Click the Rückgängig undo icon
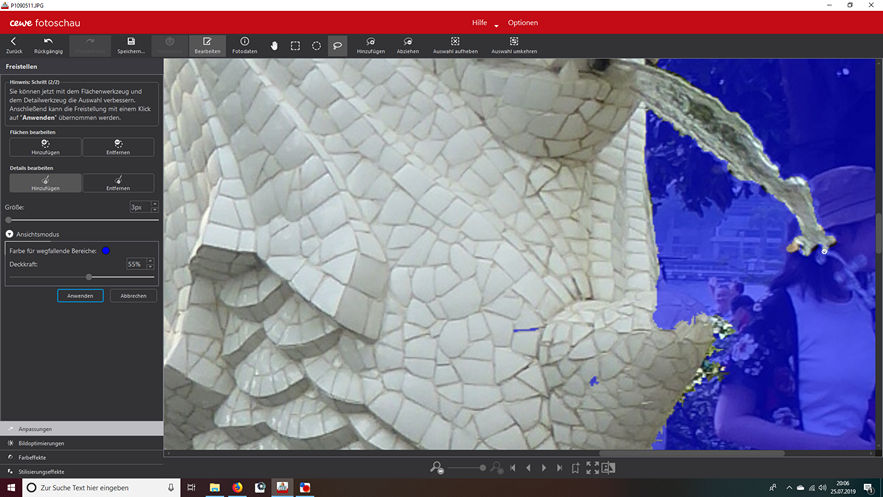Viewport: 883px width, 497px height. (x=48, y=42)
